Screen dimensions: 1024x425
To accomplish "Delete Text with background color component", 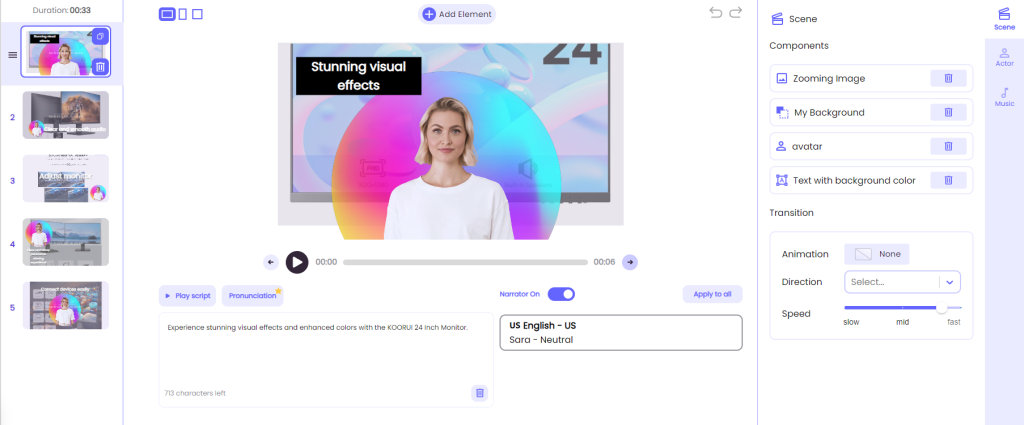I will [948, 180].
